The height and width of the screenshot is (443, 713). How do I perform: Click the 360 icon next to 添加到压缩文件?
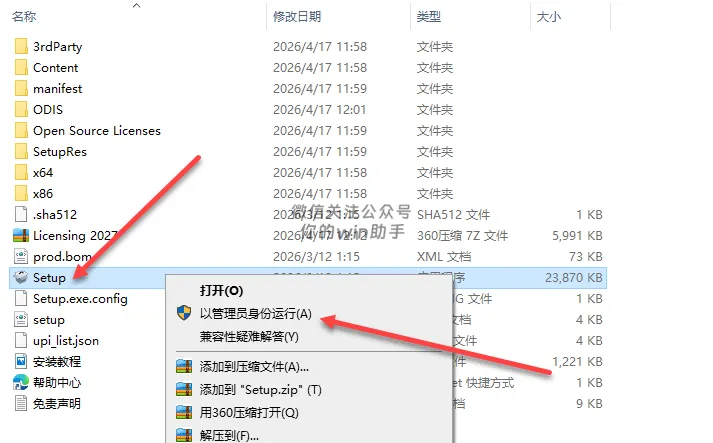coord(184,366)
